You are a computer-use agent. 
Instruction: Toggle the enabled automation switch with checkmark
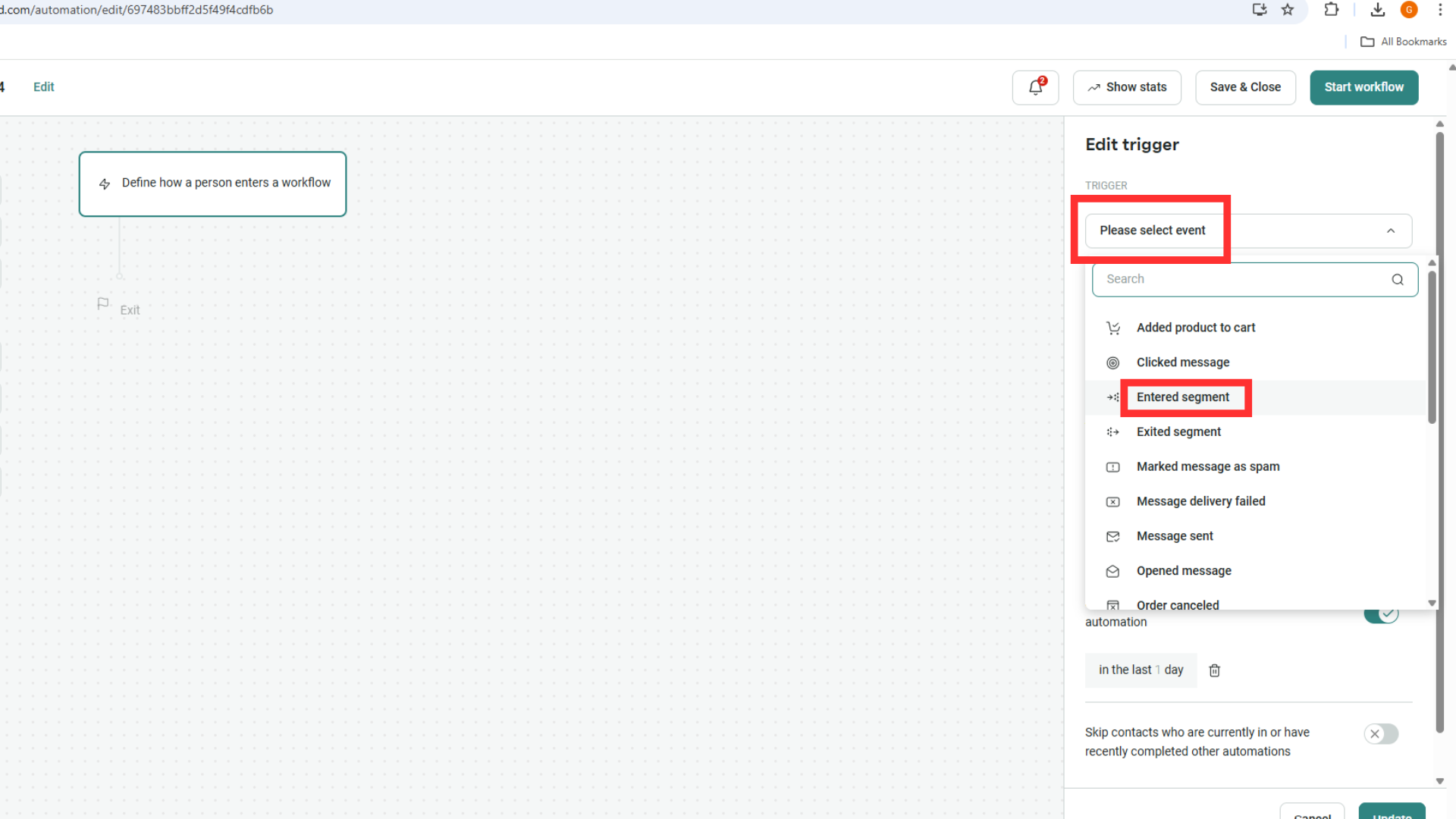[1381, 615]
